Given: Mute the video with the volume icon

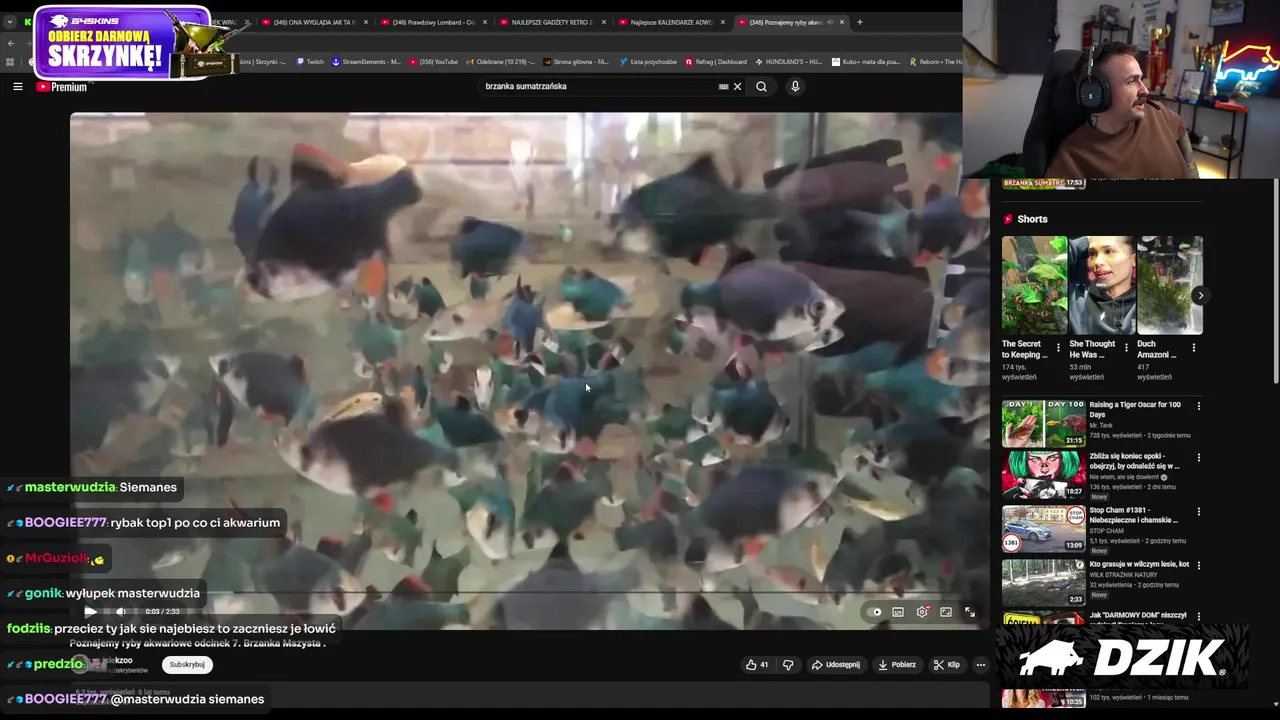Looking at the screenshot, I should [120, 611].
